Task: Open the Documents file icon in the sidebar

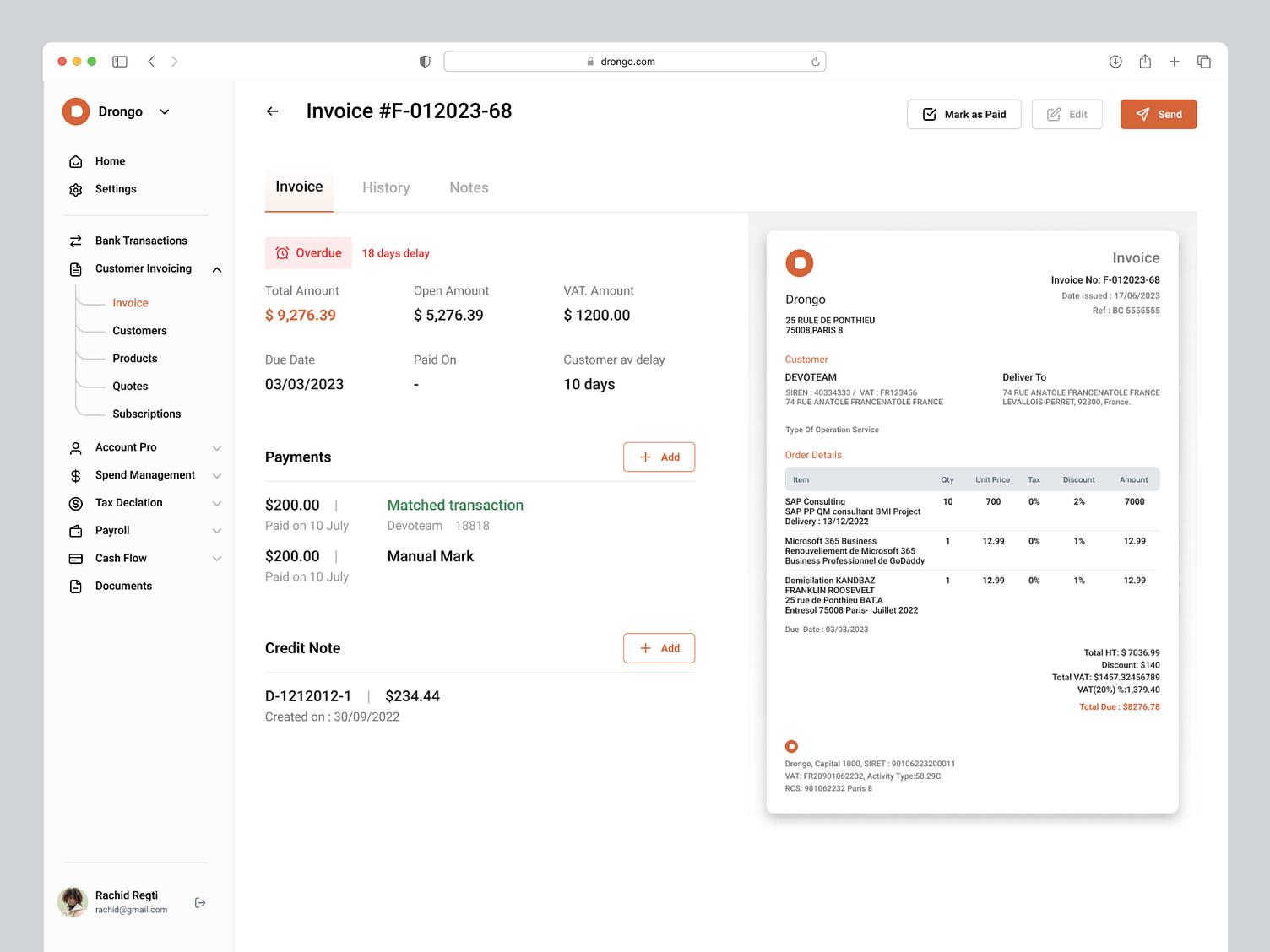Action: (76, 586)
